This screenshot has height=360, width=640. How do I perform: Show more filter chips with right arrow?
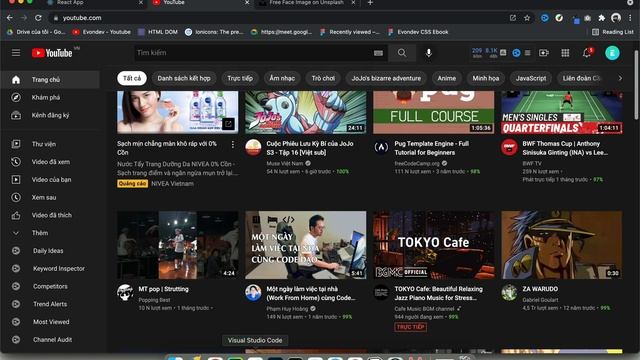click(620, 78)
